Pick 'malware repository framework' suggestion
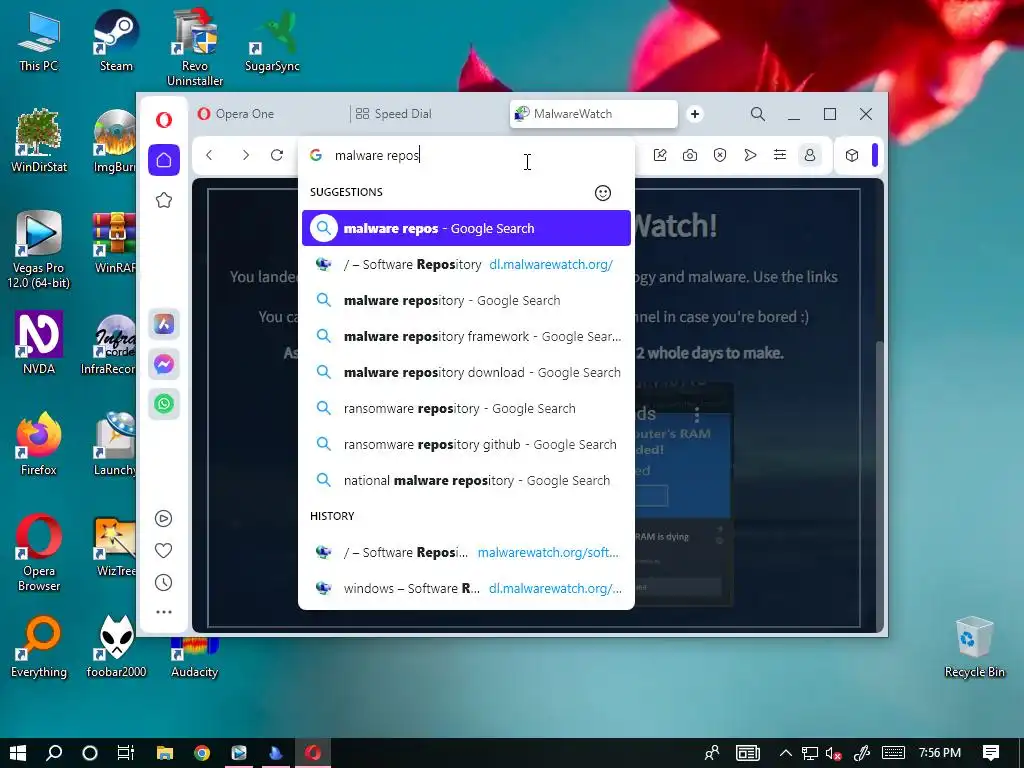The image size is (1024, 768). (466, 336)
